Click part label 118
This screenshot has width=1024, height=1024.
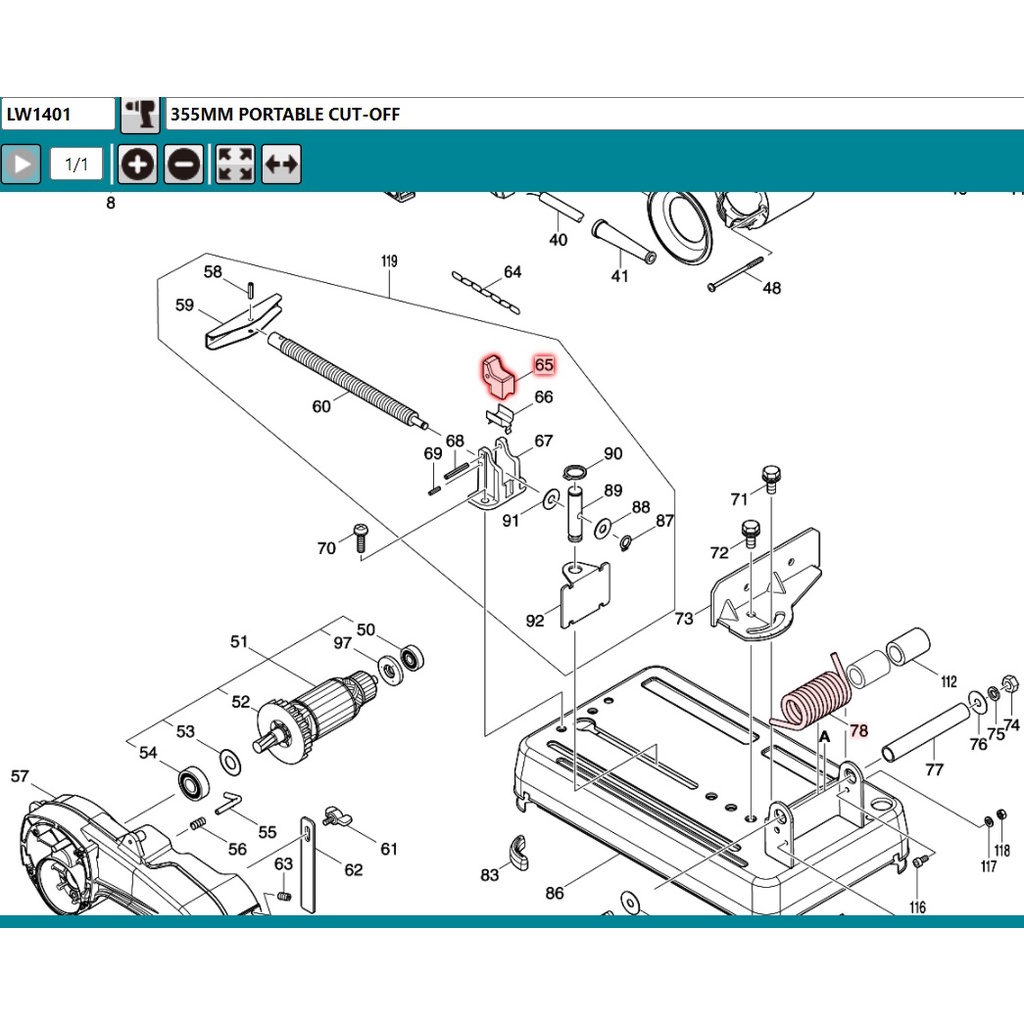(x=1002, y=850)
